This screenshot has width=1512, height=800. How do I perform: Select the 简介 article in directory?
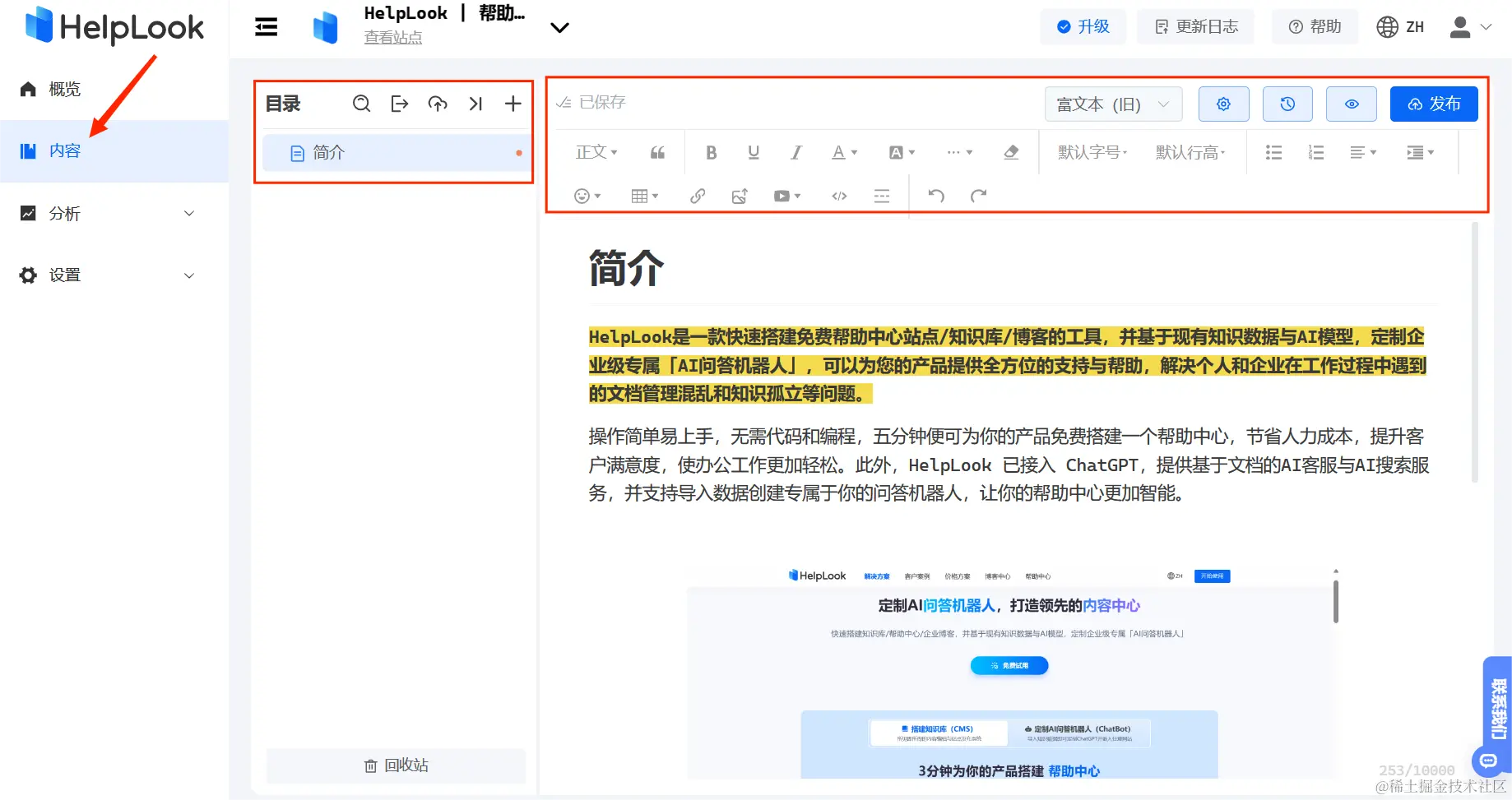(396, 153)
